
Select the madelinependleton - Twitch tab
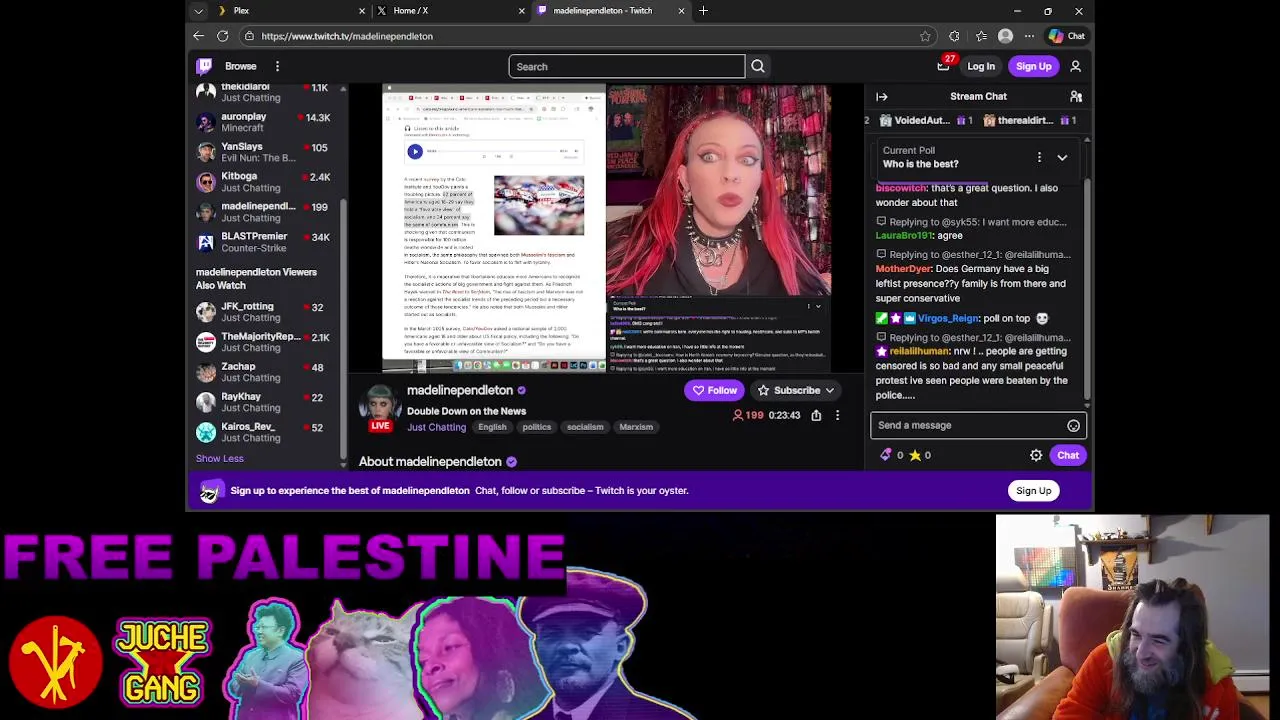609,11
